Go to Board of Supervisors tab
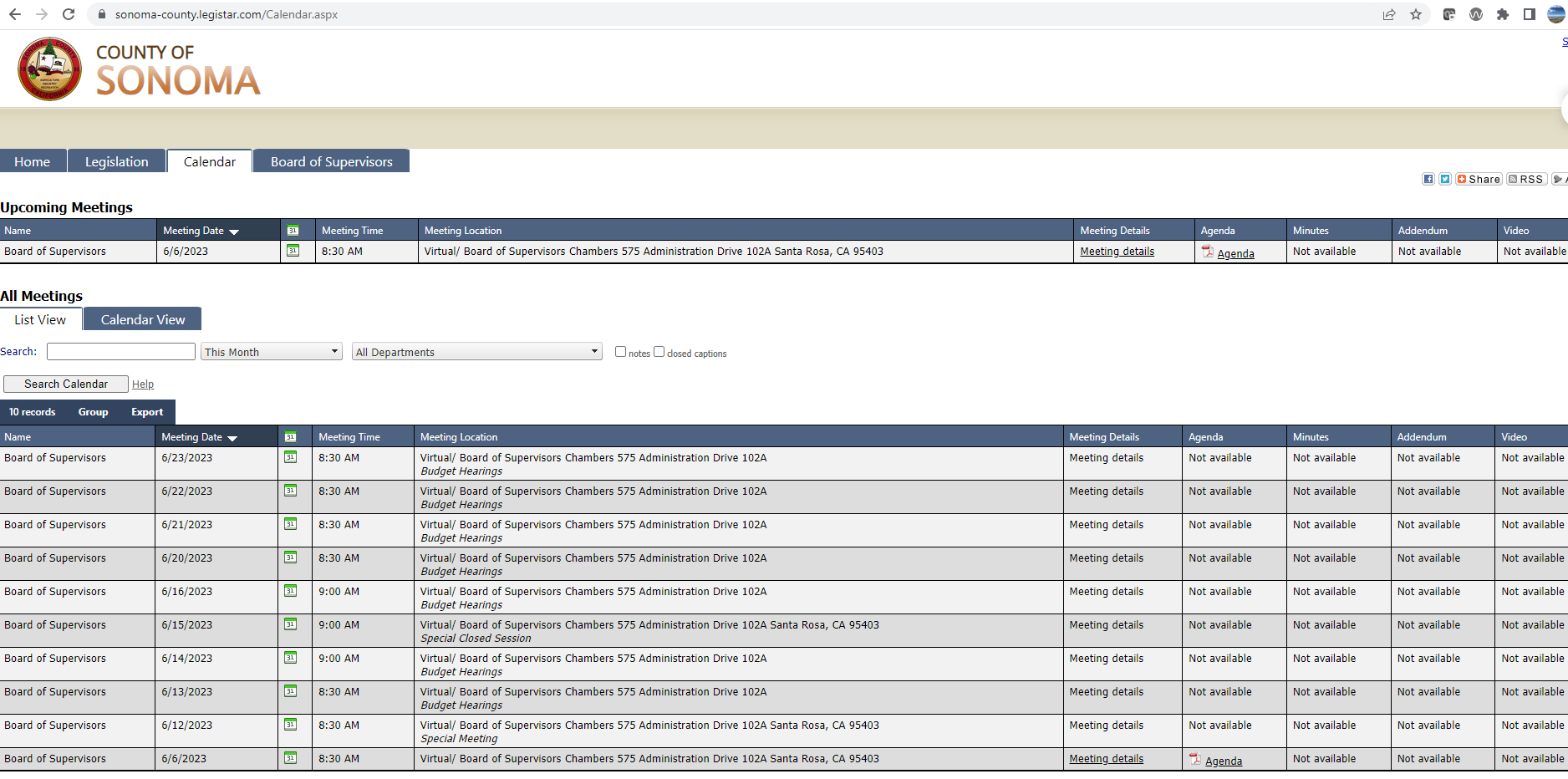Screen dimensions: 1568x779 tap(331, 161)
